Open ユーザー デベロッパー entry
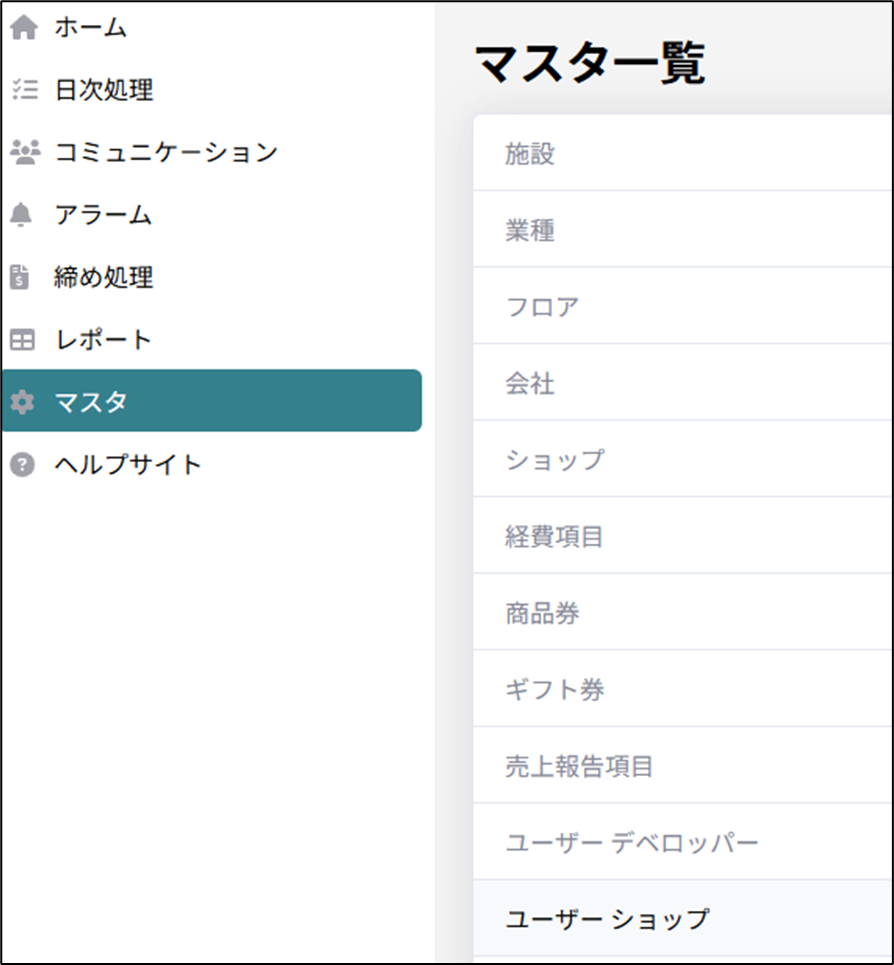The image size is (894, 965). pyautogui.click(x=632, y=843)
